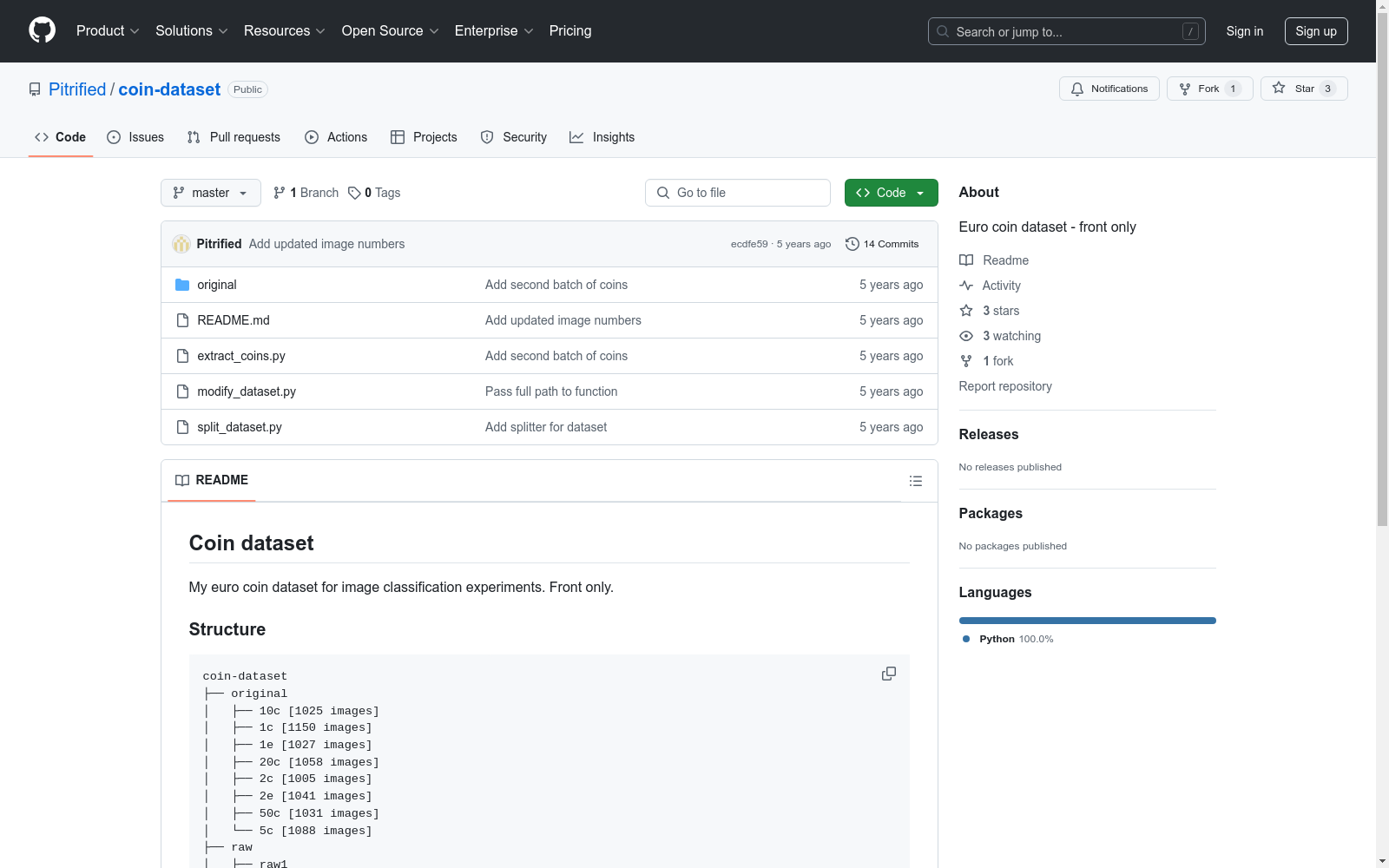Switch to the Issues tab
The height and width of the screenshot is (868, 1389).
[135, 137]
